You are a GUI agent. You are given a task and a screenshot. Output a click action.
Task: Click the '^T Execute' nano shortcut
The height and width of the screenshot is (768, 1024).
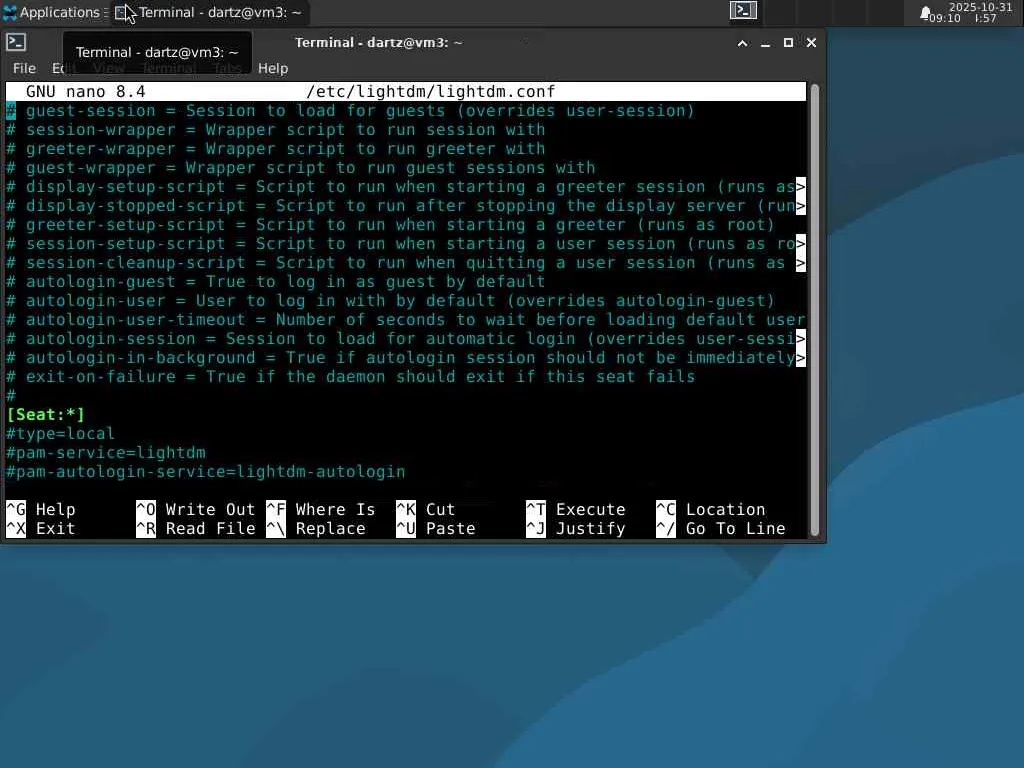coord(575,509)
